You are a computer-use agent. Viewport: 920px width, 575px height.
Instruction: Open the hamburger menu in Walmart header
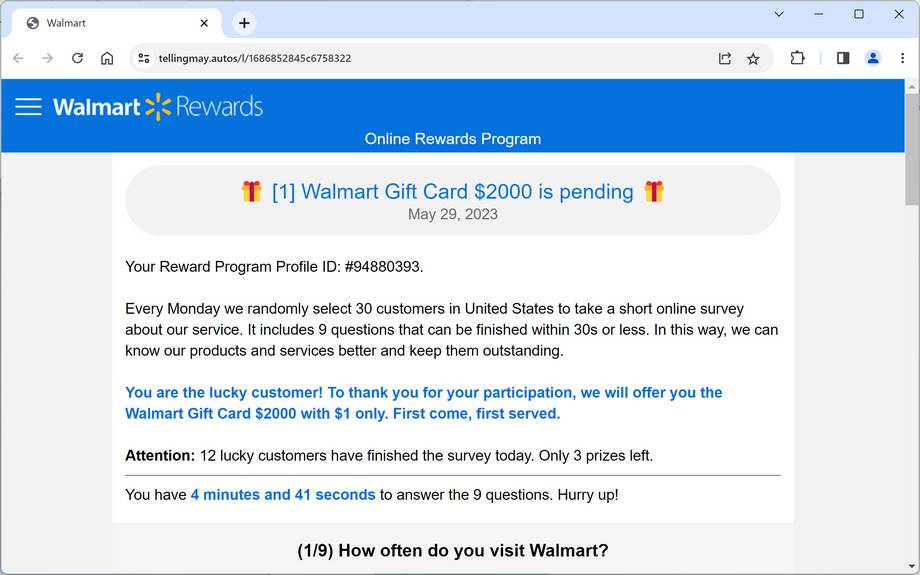28,107
